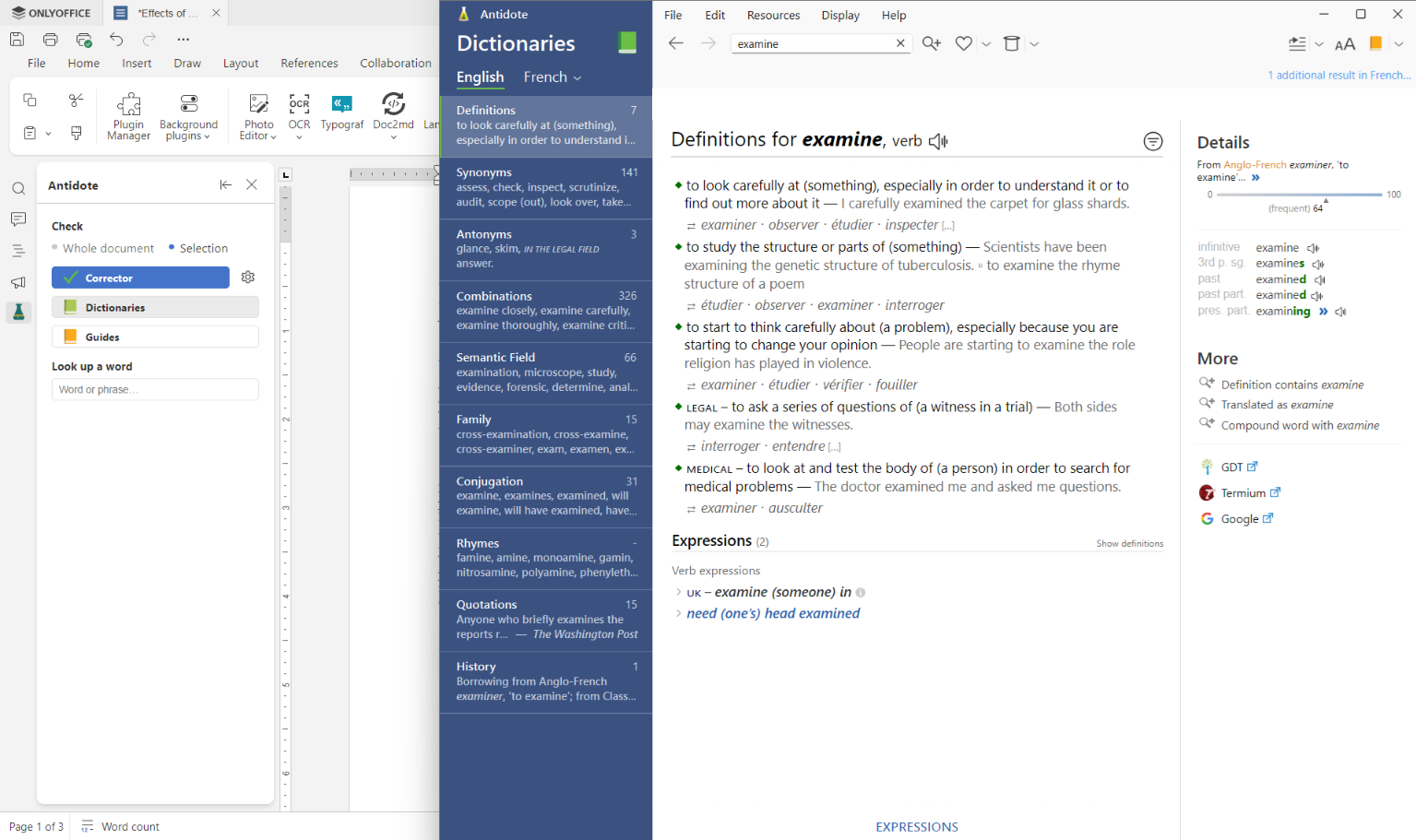Cut selection in ONLYOFFICE toolbar
Screen dimensions: 1416x840
click(77, 100)
